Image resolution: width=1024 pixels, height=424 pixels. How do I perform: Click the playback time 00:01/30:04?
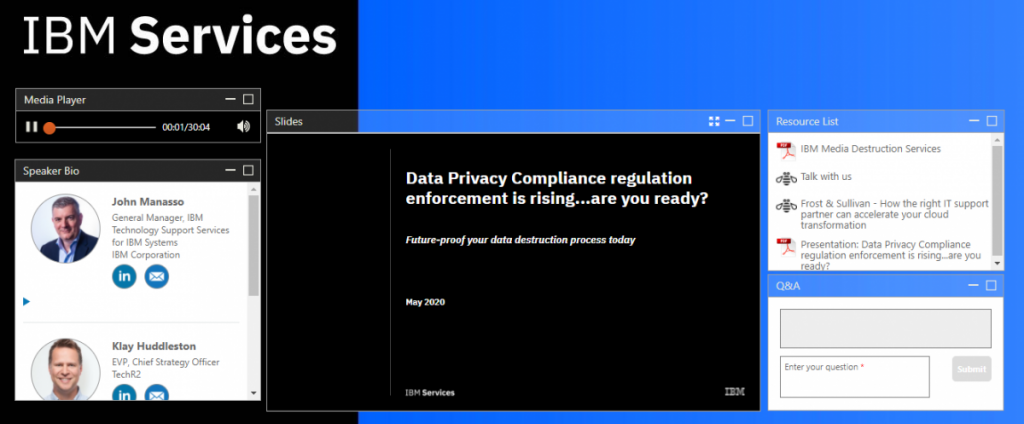click(186, 127)
